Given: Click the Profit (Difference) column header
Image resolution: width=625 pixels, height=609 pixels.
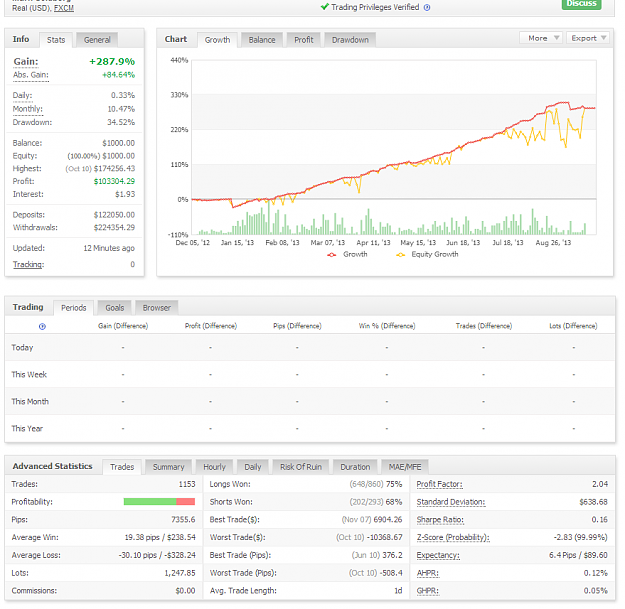Looking at the screenshot, I should [211, 326].
